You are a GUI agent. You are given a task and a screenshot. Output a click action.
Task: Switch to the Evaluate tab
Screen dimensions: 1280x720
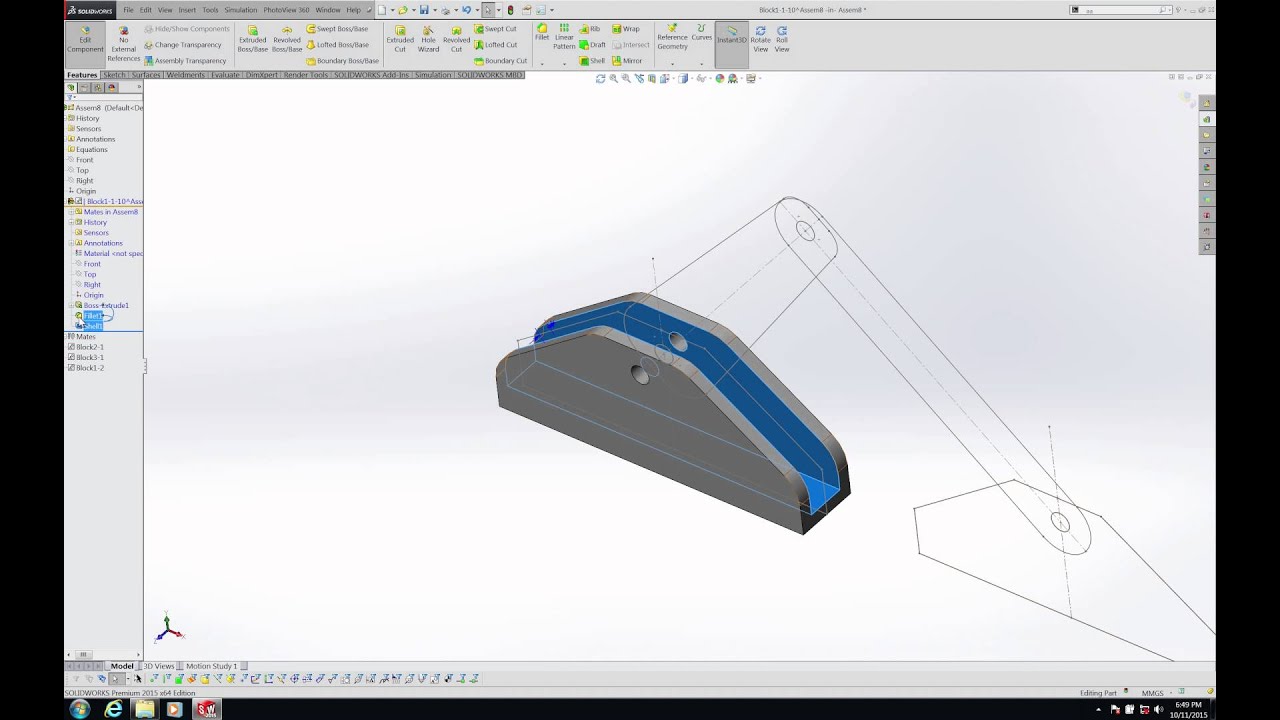pyautogui.click(x=225, y=75)
